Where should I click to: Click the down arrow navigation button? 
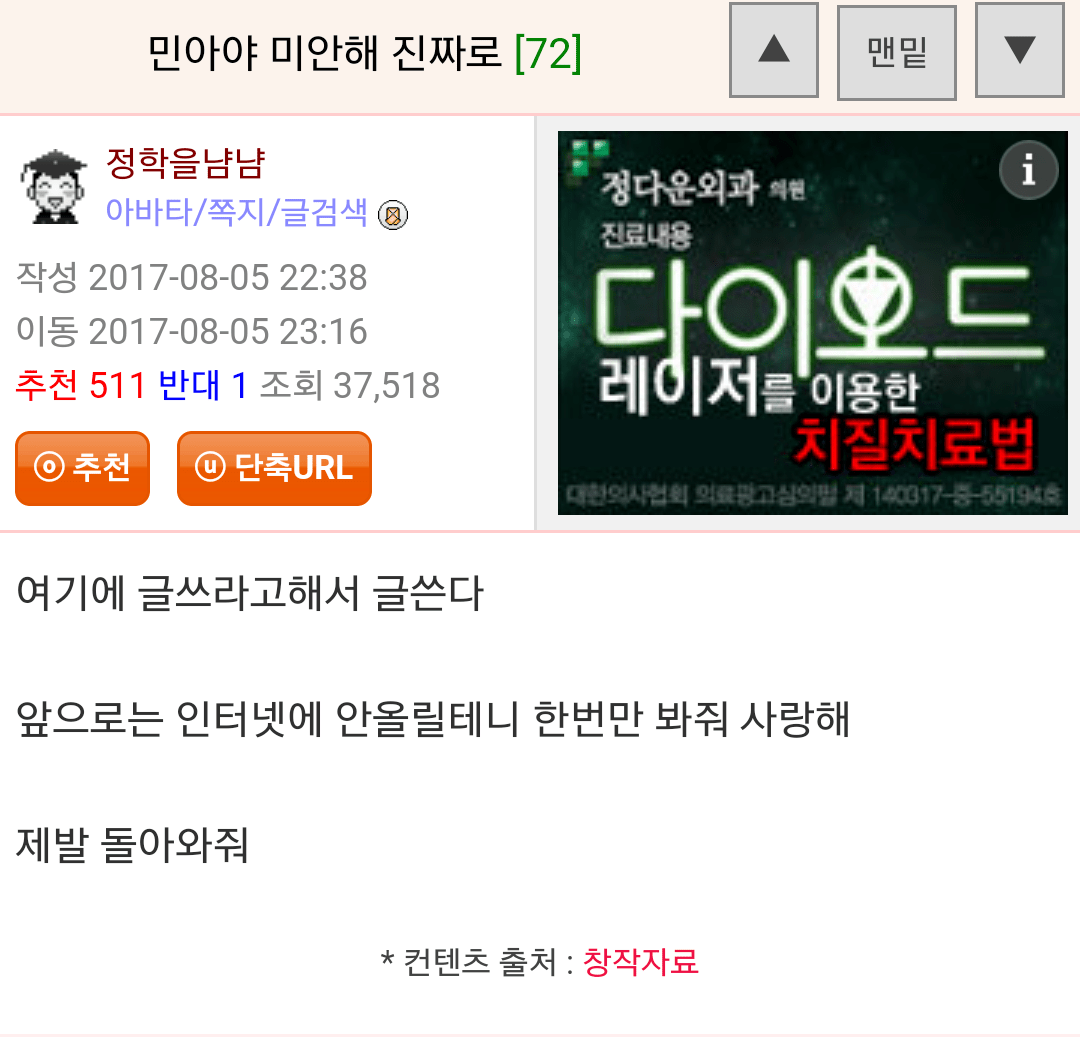[x=1020, y=50]
